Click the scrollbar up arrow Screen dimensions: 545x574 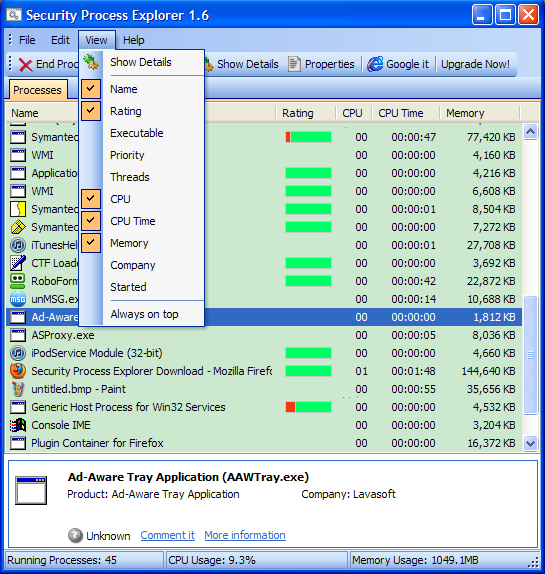tap(530, 131)
